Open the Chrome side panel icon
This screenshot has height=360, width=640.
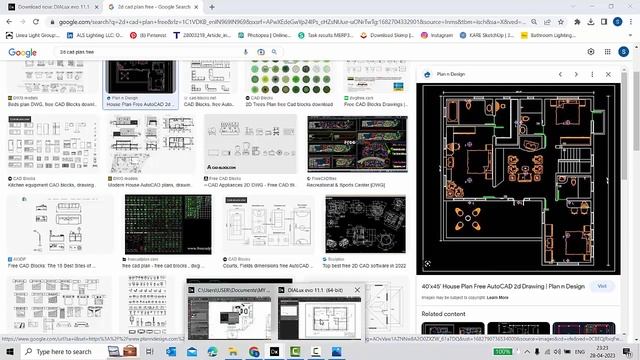(604, 22)
